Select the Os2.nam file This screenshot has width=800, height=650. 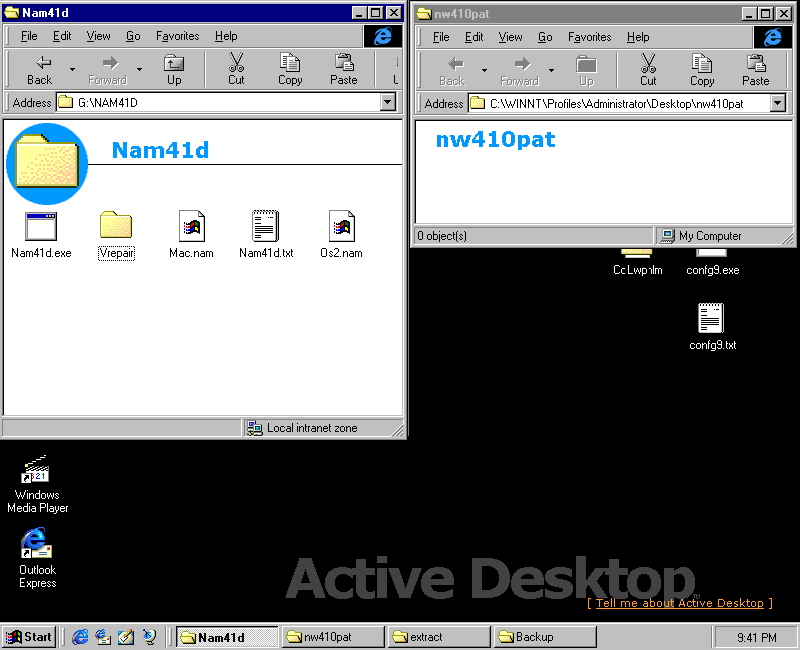[x=341, y=234]
